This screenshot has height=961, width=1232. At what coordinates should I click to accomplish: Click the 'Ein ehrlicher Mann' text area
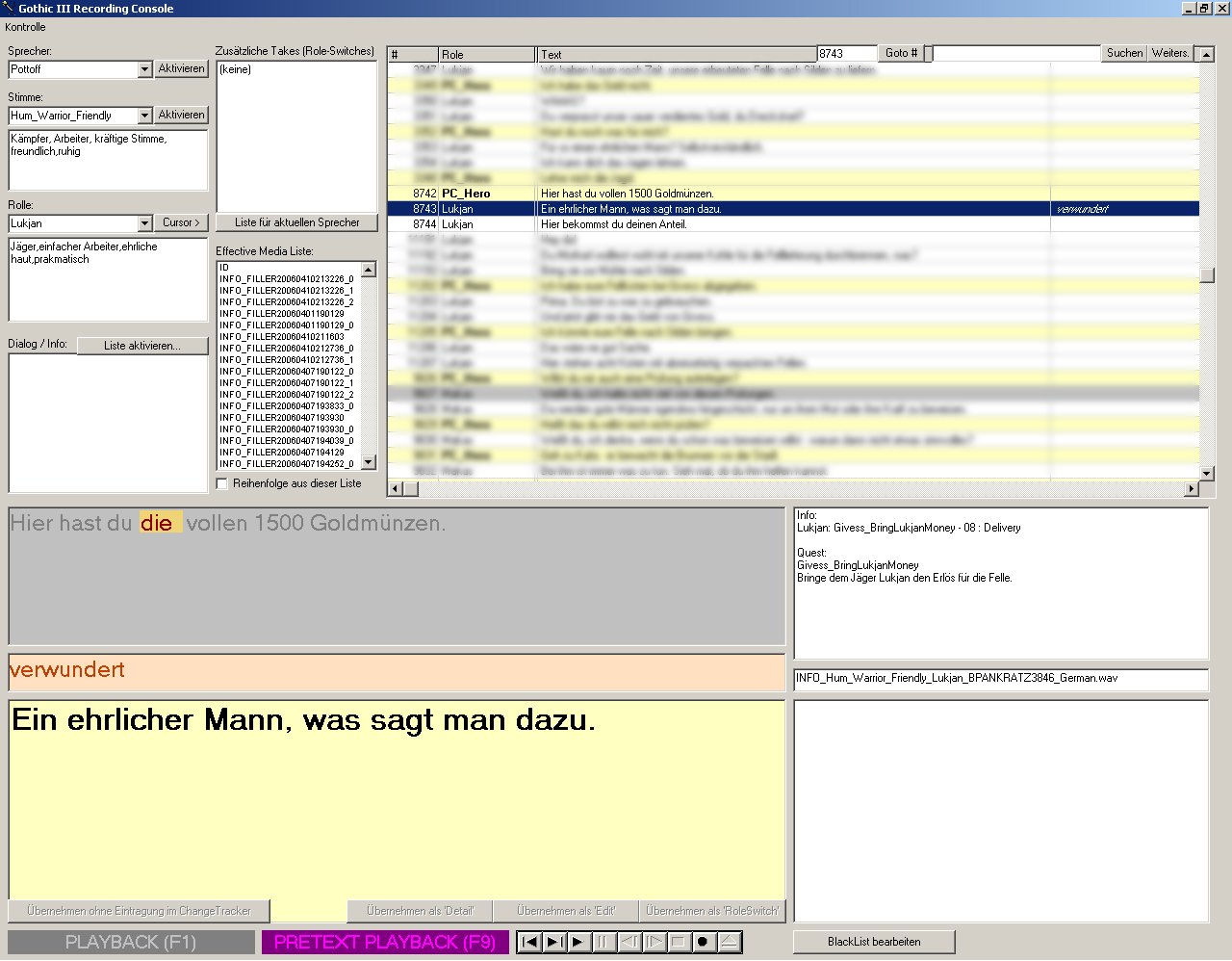click(x=397, y=799)
